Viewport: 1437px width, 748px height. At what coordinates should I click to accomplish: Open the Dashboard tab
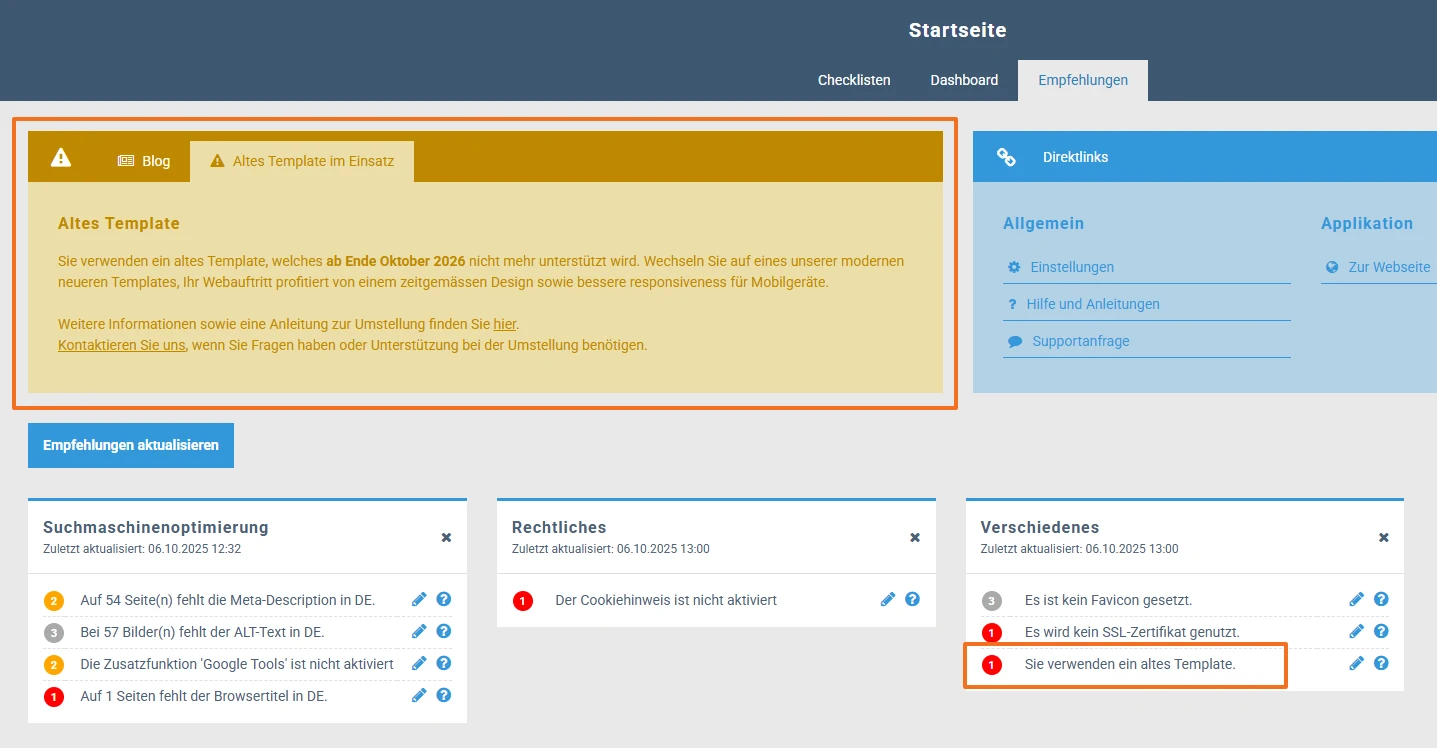point(964,80)
